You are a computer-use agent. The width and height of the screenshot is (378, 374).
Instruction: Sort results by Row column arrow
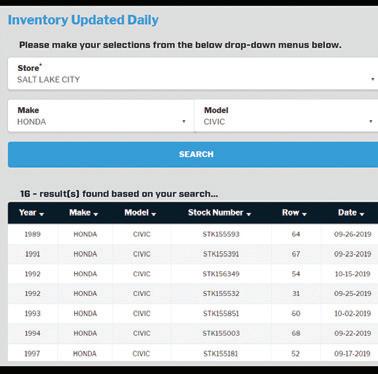(x=304, y=214)
